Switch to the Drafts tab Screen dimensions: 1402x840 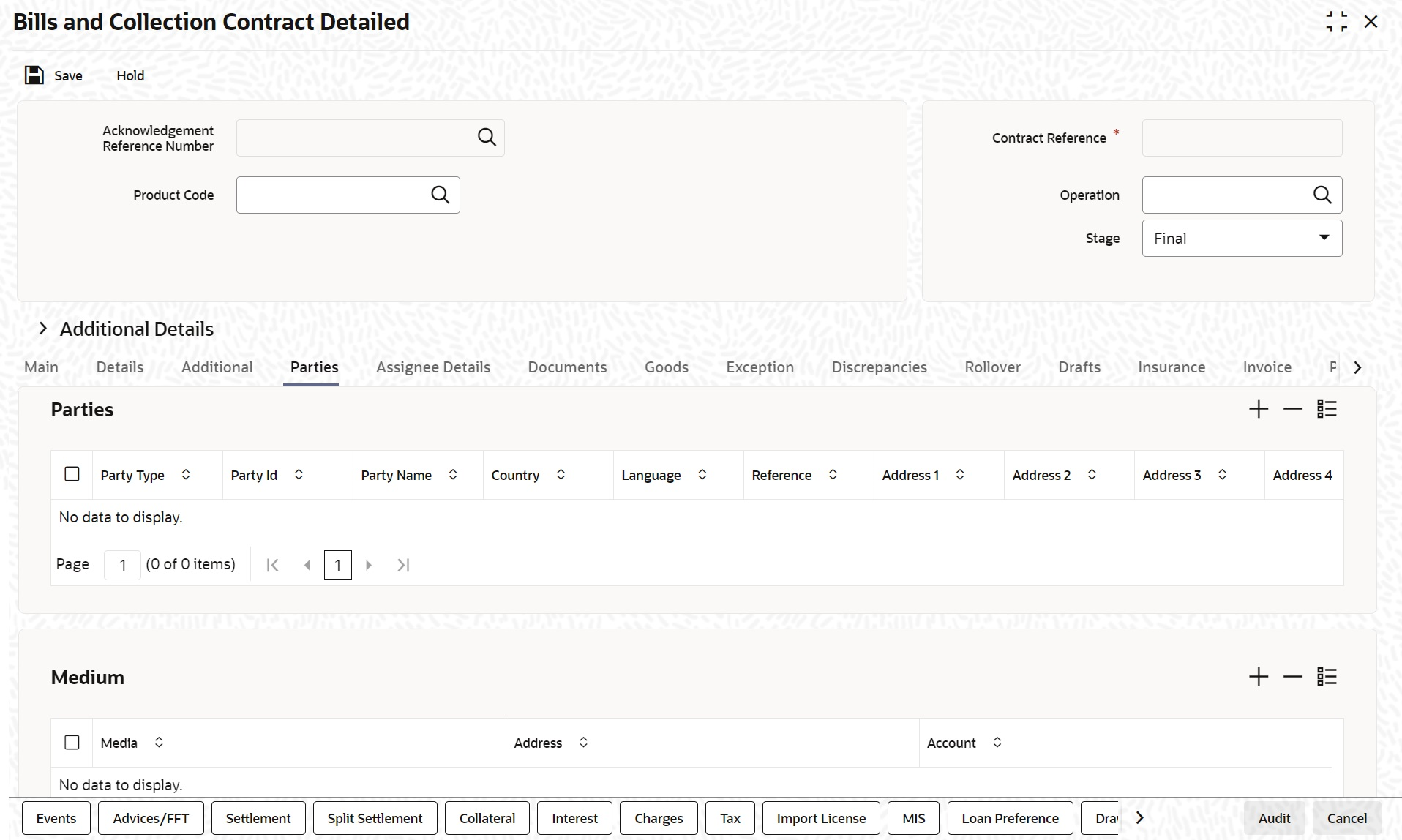tap(1079, 367)
